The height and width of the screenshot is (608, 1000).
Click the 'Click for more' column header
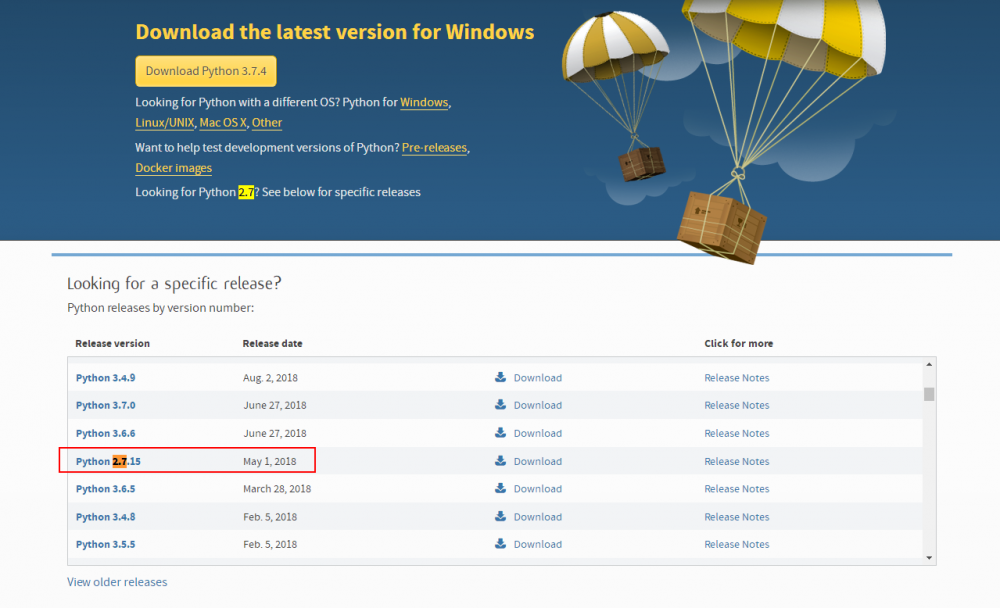(739, 343)
